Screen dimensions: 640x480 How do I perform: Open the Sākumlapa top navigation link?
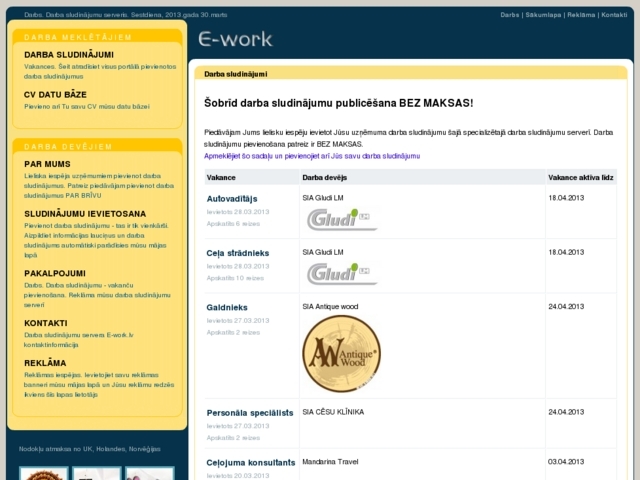coord(542,16)
